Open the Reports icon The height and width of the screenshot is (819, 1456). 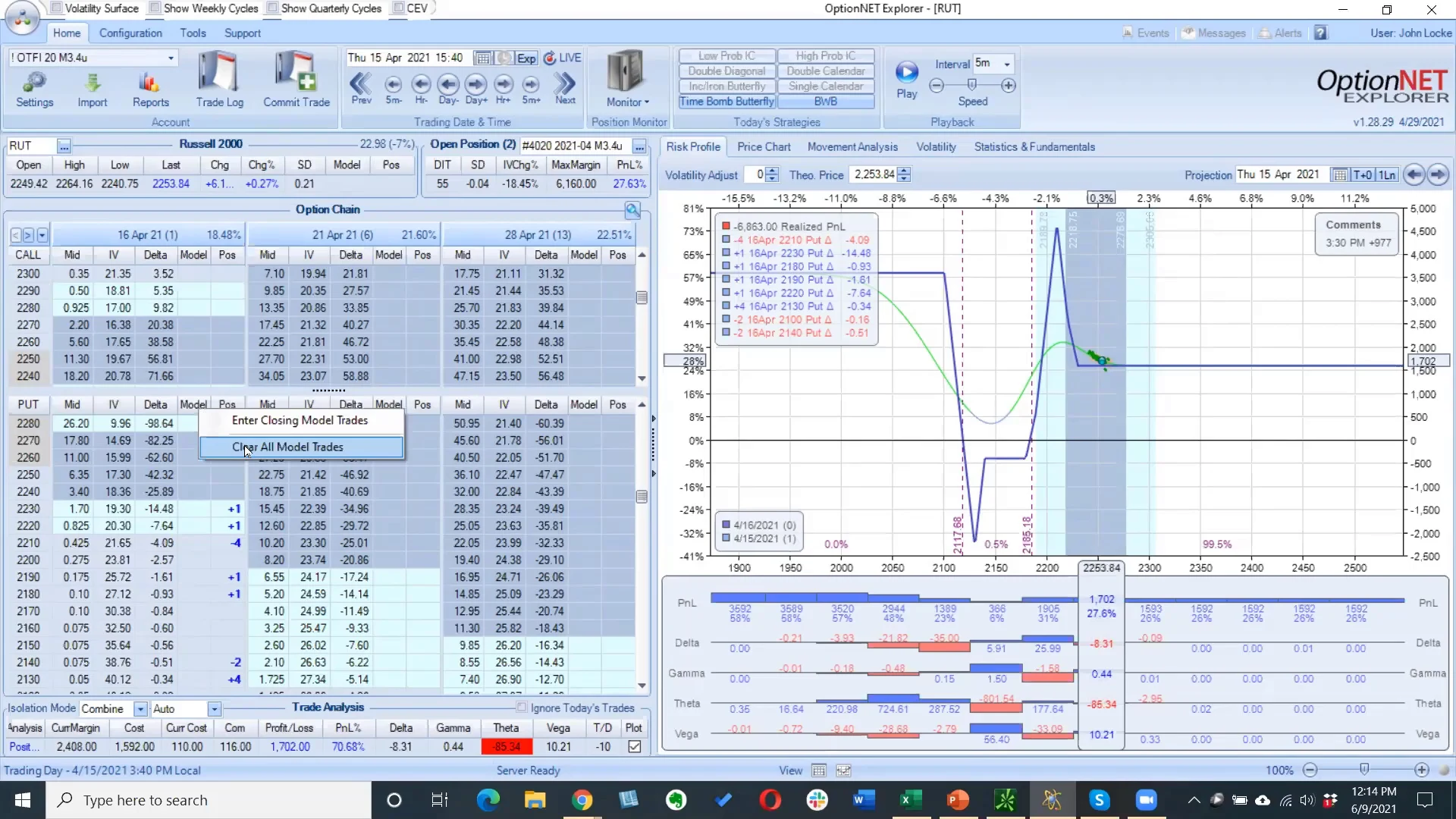150,89
